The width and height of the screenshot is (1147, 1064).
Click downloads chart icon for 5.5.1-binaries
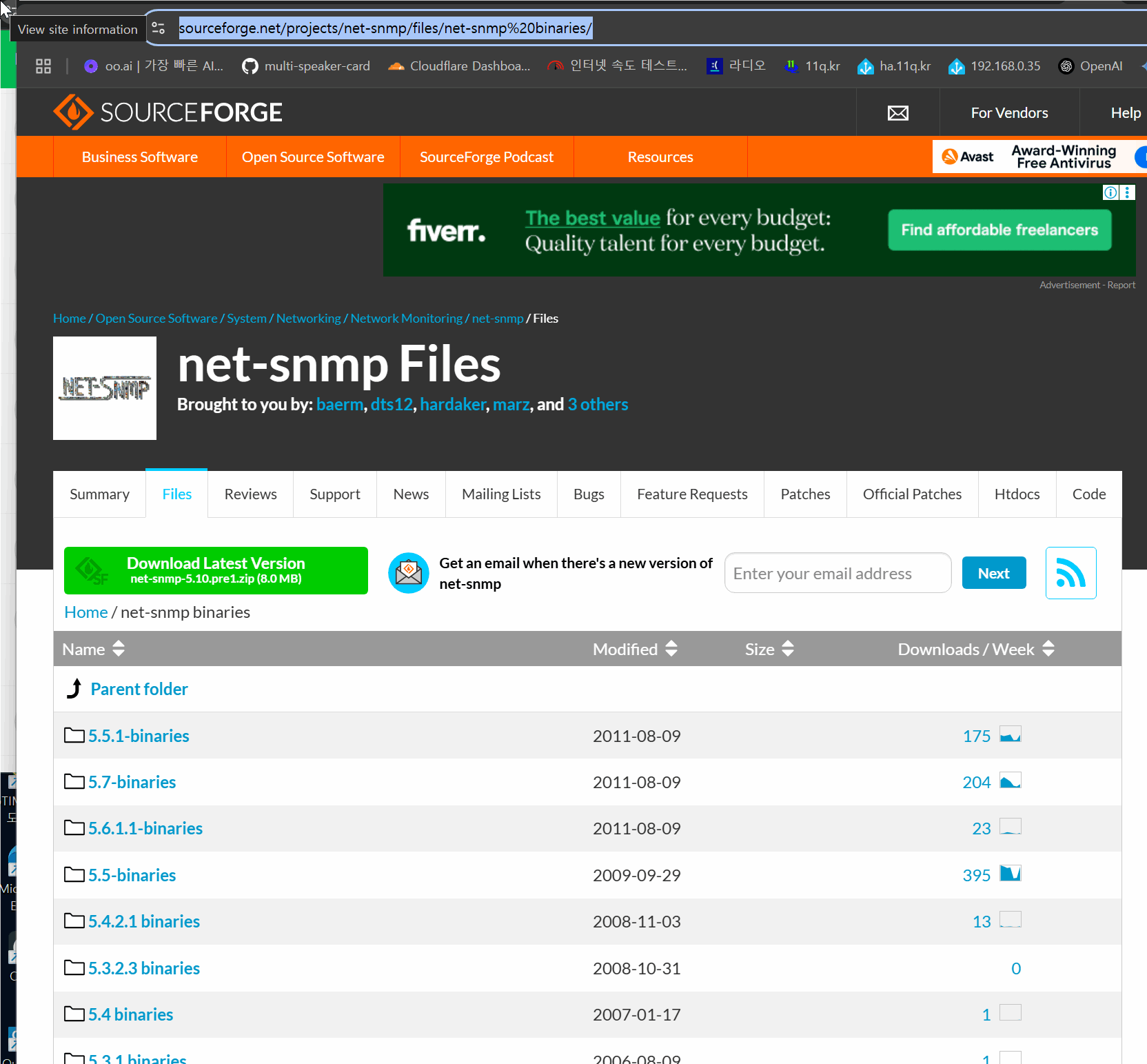pyautogui.click(x=1011, y=734)
